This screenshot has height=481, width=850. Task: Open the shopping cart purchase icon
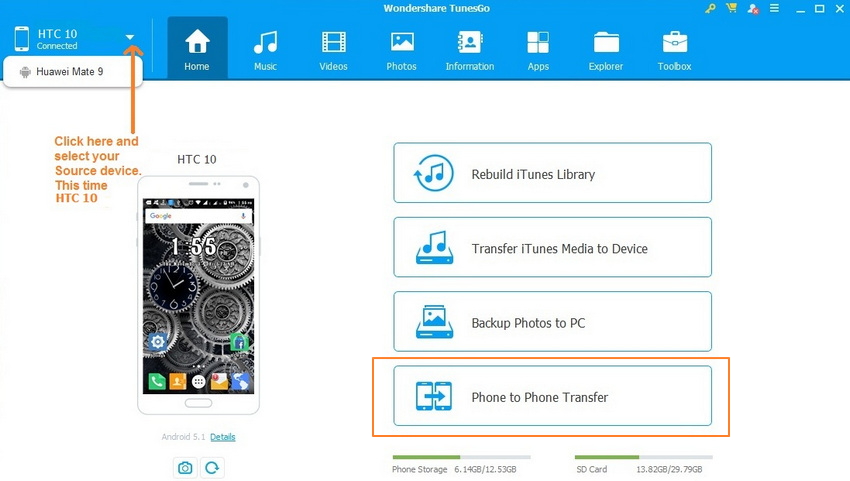tap(731, 9)
